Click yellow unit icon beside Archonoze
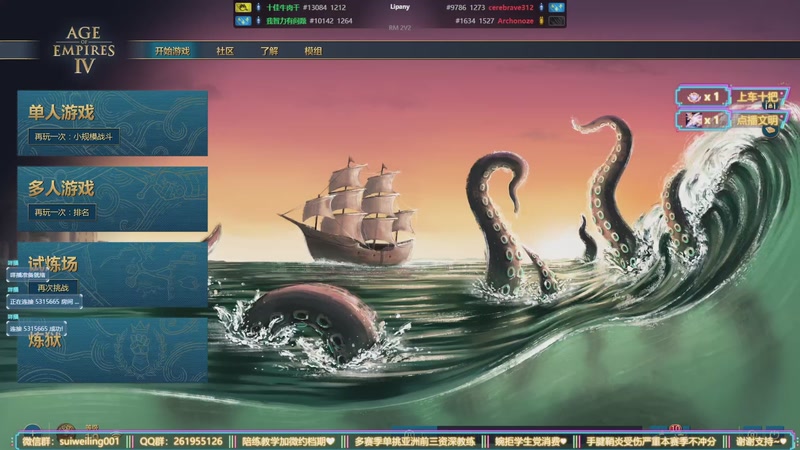This screenshot has height=450, width=800. click(541, 21)
